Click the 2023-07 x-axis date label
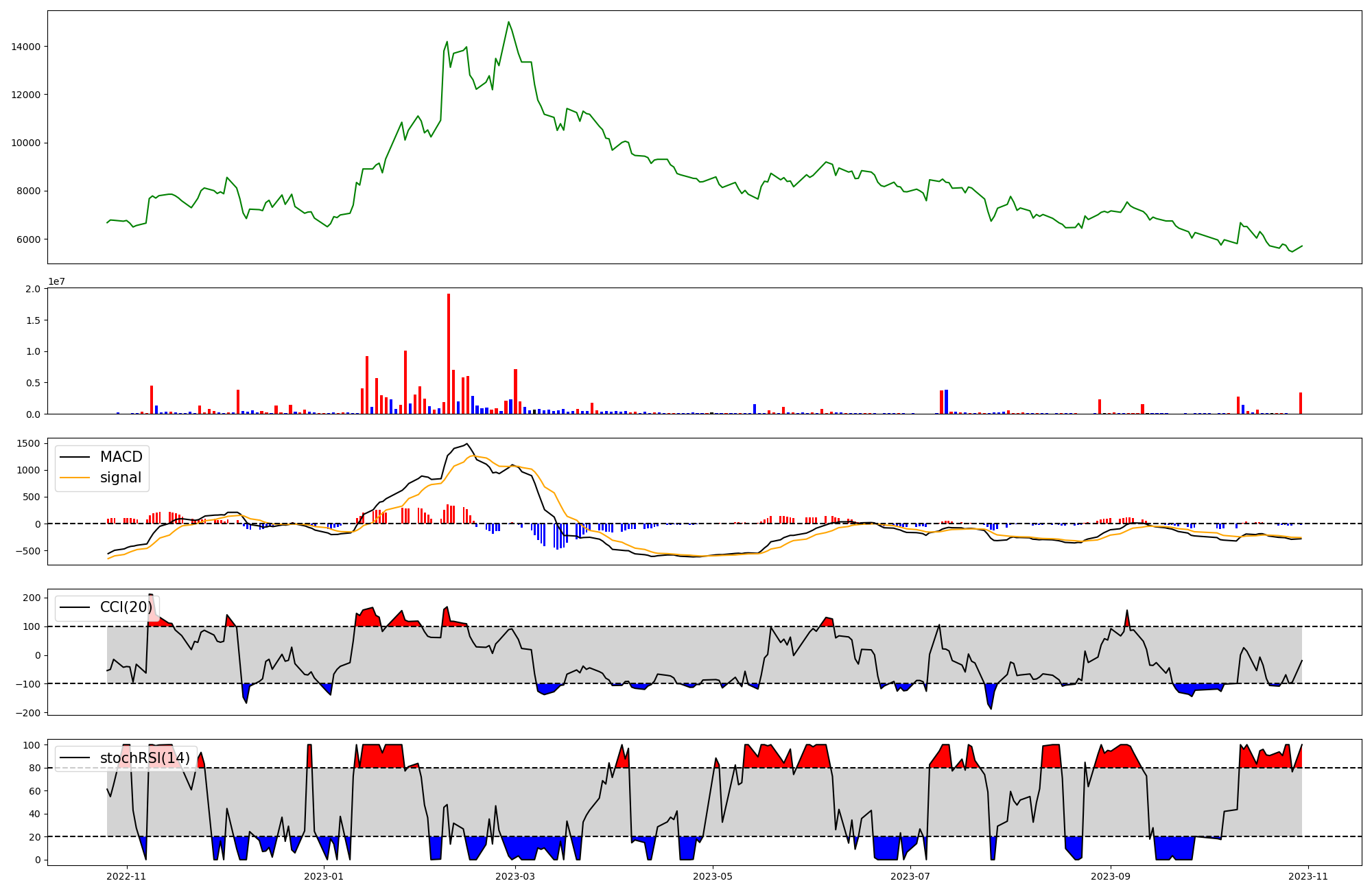 tap(910, 876)
